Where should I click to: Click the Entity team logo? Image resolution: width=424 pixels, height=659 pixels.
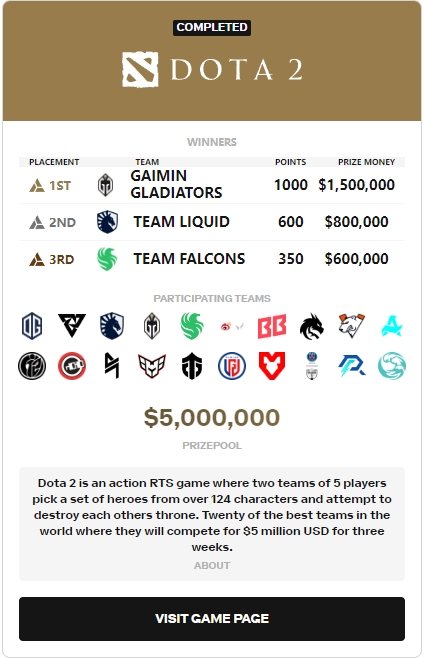click(x=192, y=366)
